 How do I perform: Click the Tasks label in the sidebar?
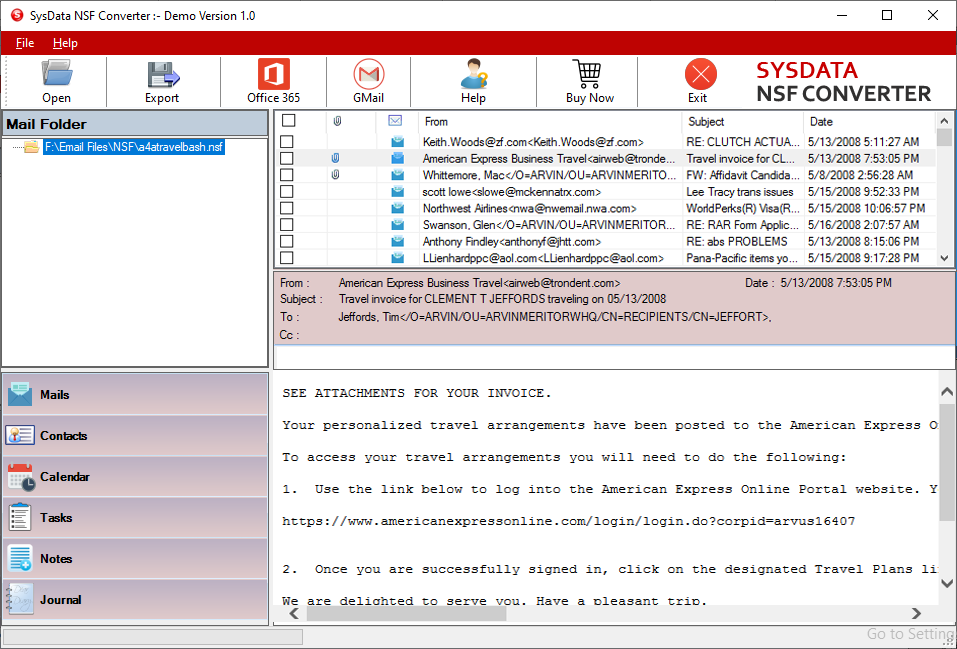(56, 518)
